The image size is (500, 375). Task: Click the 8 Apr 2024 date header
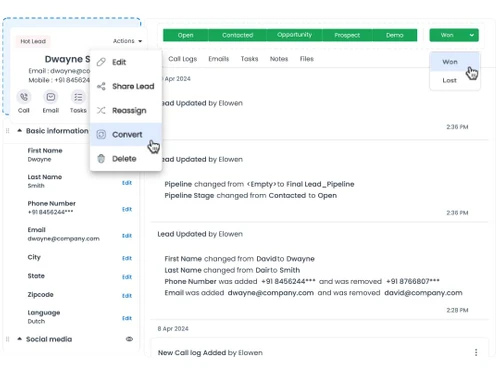(173, 329)
